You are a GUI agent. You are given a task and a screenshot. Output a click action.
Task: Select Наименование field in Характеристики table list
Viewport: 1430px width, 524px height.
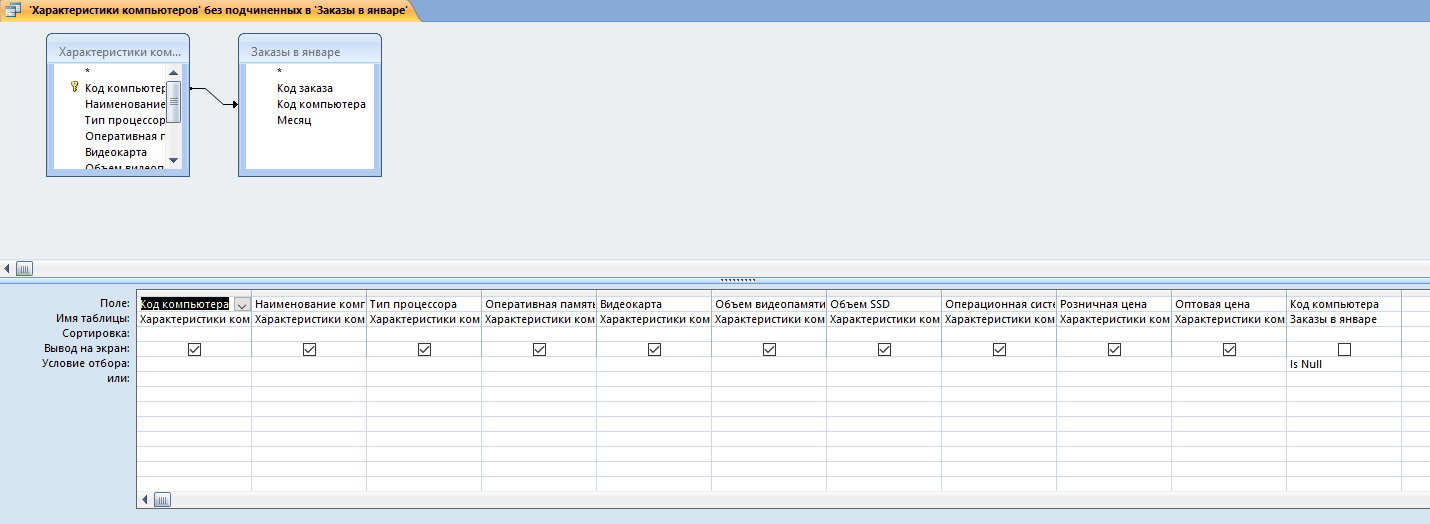(x=125, y=104)
